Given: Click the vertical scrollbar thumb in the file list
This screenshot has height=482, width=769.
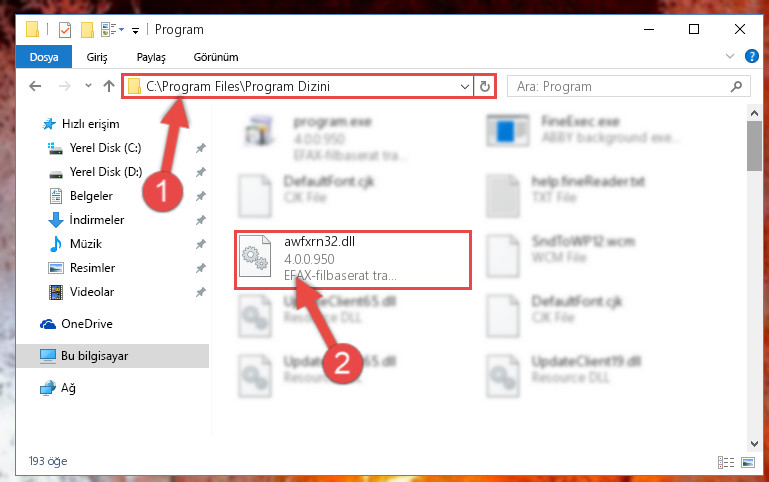Looking at the screenshot, I should tap(754, 146).
